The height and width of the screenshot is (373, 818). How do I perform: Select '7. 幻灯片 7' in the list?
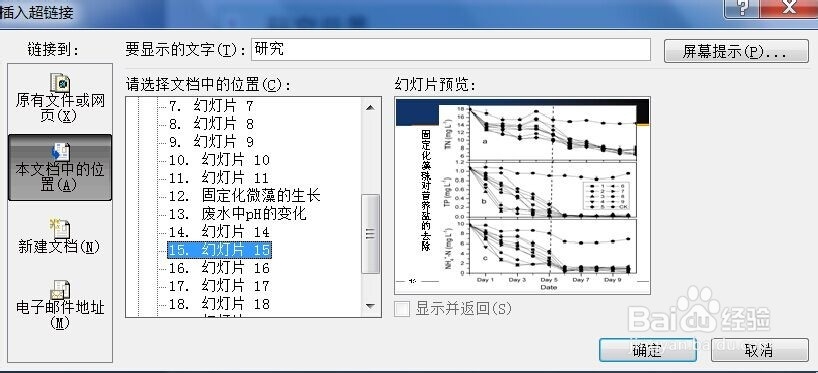click(211, 106)
